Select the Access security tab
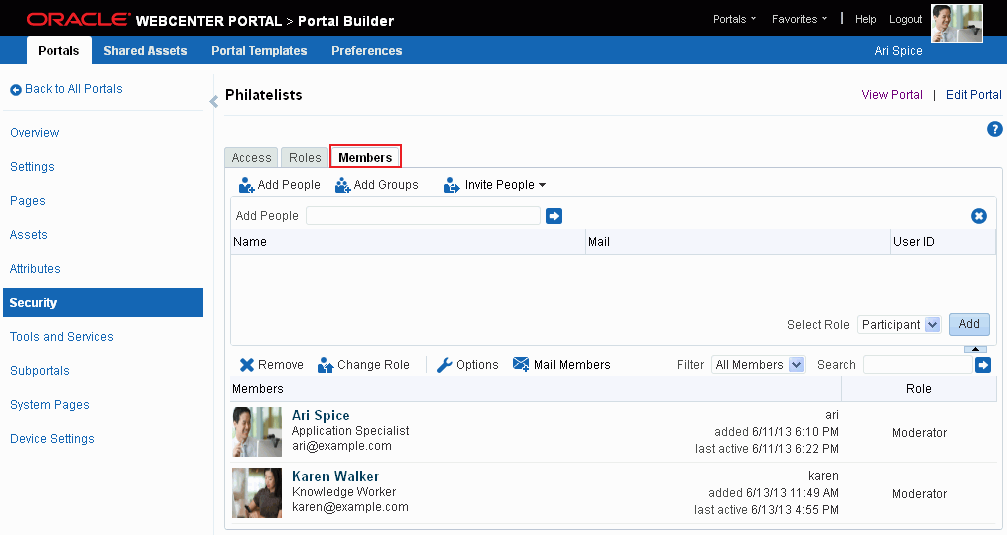Screen dimensions: 1007x535 [x=251, y=157]
